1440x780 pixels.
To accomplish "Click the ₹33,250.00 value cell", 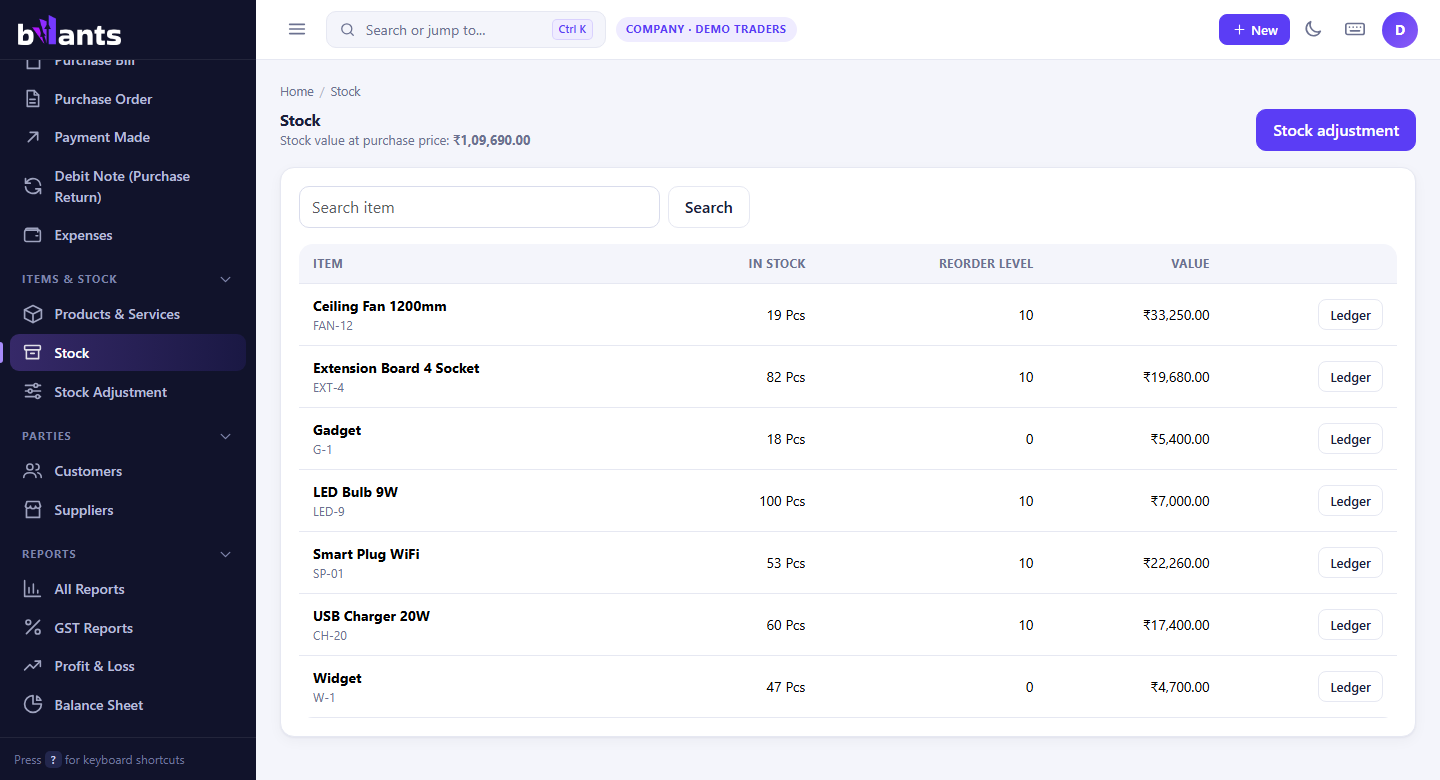I will point(1176,315).
